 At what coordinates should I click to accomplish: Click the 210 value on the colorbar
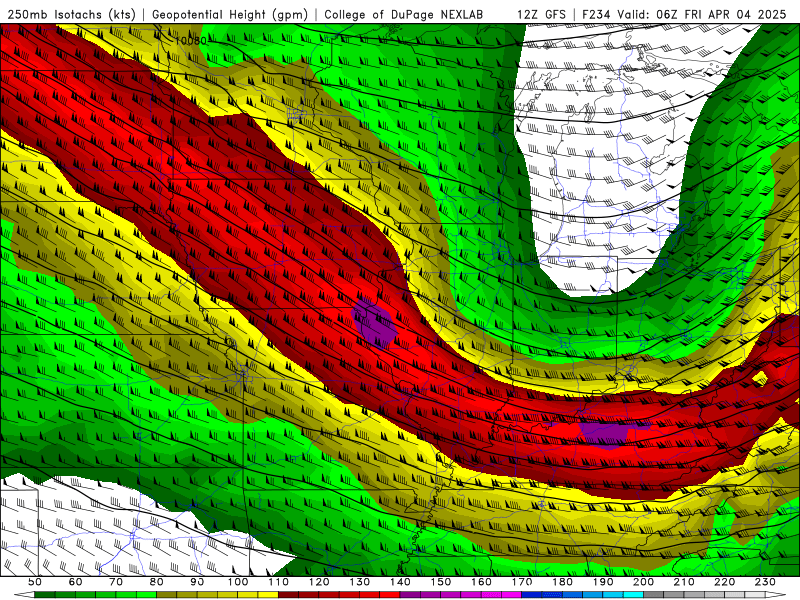685,582
